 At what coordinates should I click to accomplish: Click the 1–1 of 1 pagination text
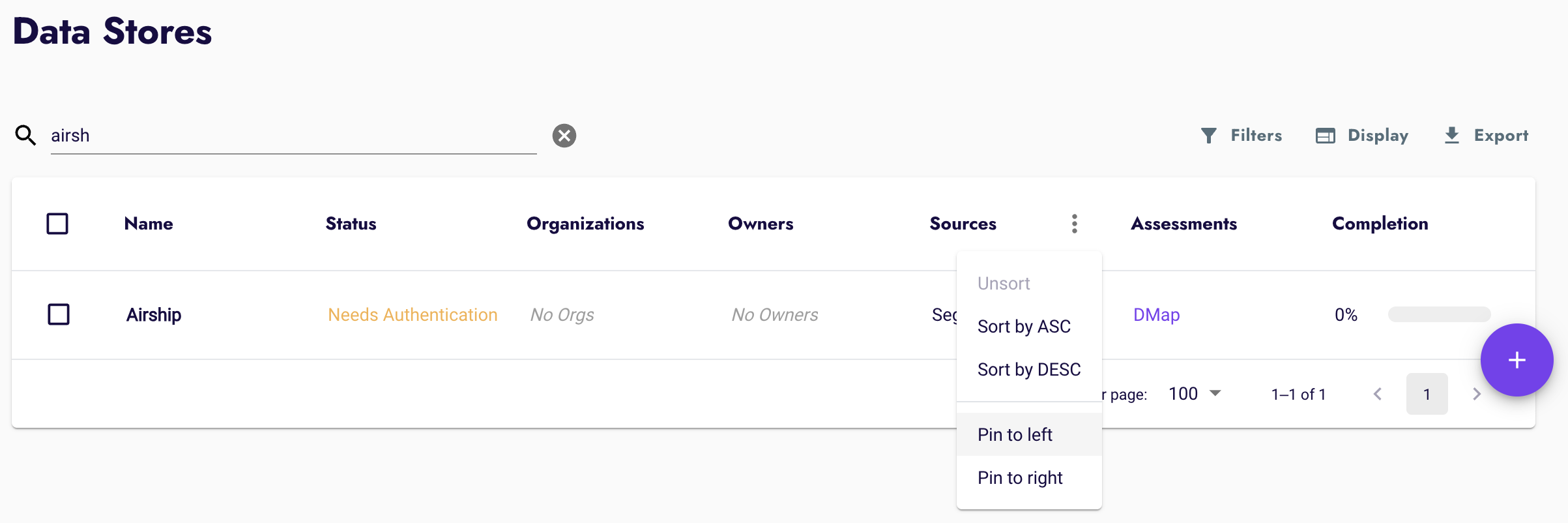point(1298,395)
